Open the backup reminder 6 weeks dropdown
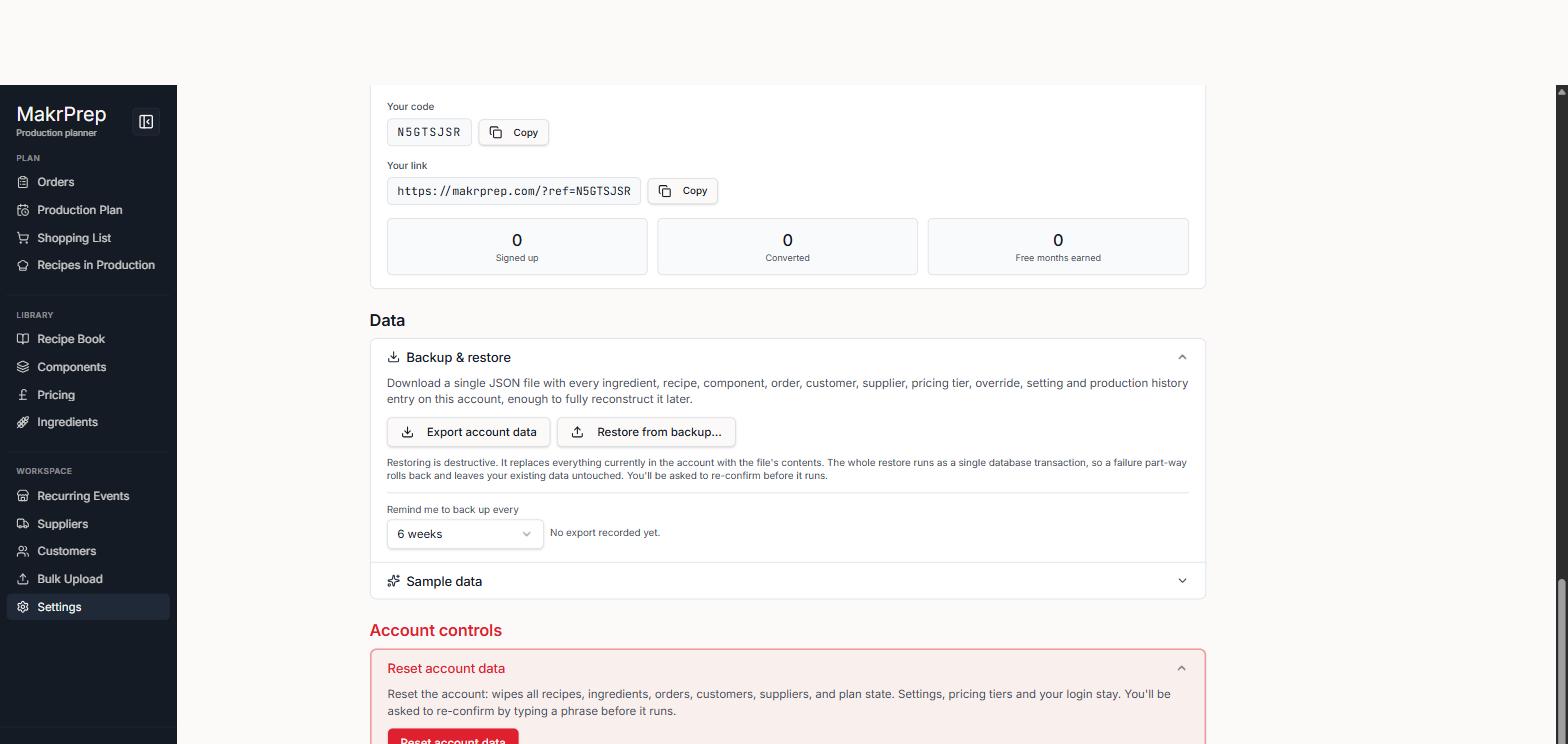Viewport: 1568px width, 744px height. click(465, 534)
